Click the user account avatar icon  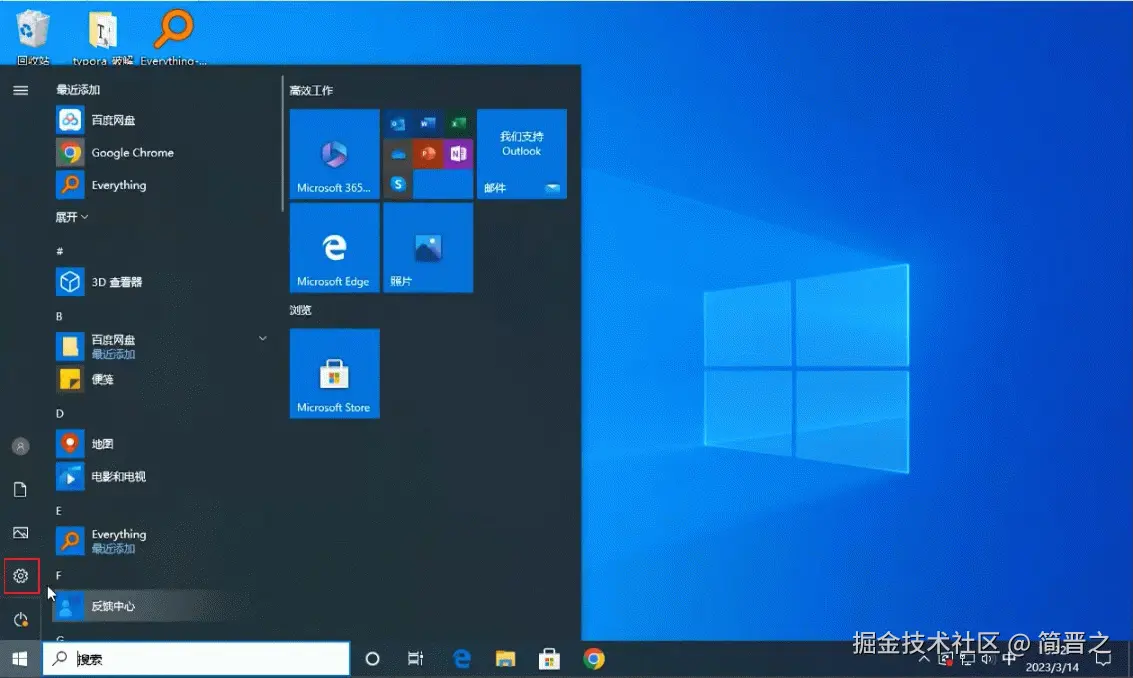20,446
